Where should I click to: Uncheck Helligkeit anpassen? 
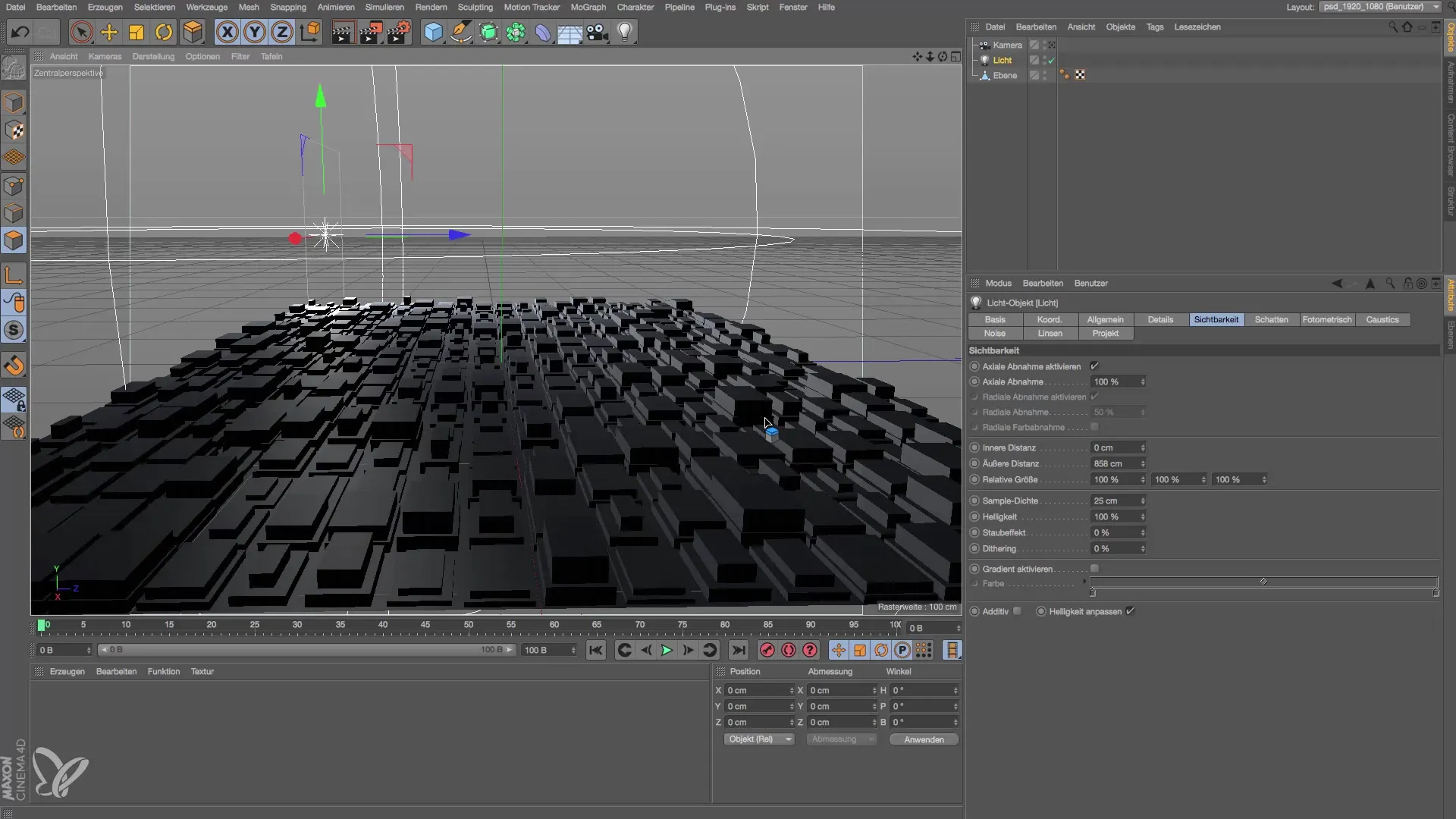[1130, 610]
